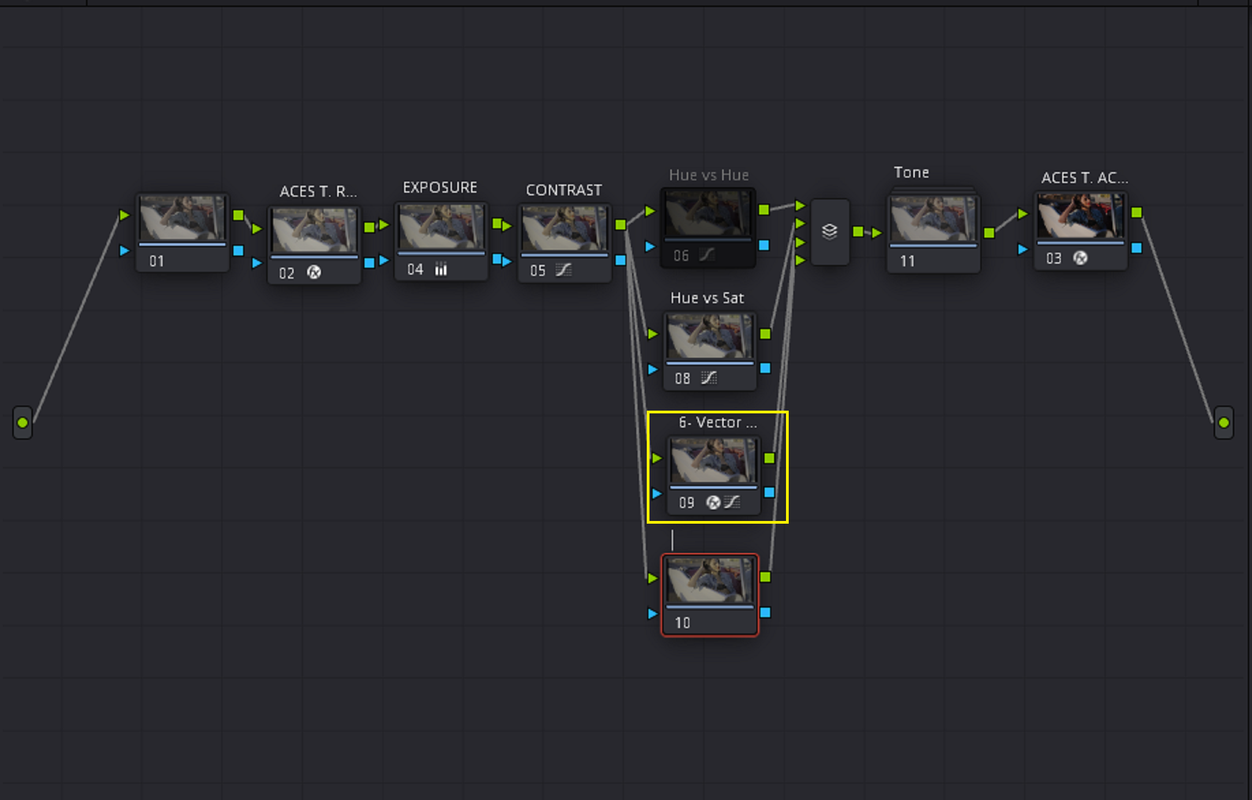Image resolution: width=1252 pixels, height=800 pixels.
Task: Click blue key input of node 02
Action: click(257, 263)
